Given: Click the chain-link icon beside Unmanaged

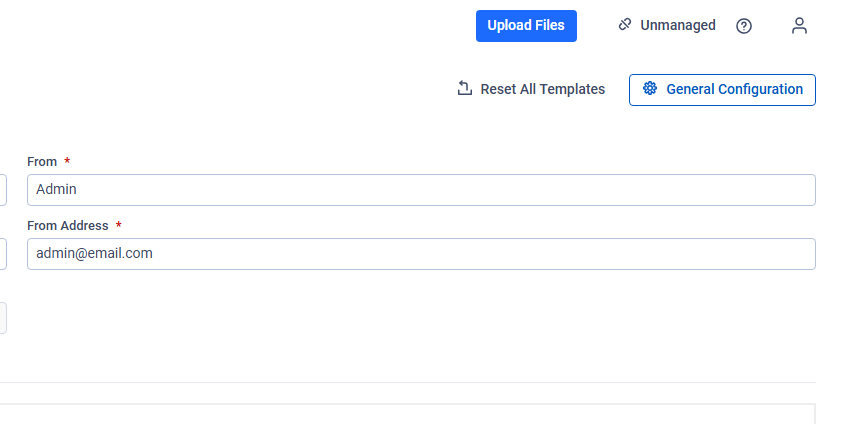Looking at the screenshot, I should (x=625, y=25).
